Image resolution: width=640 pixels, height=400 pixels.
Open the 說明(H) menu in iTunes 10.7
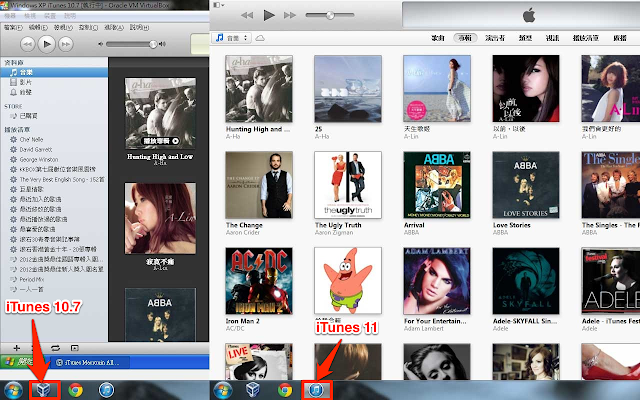point(139,27)
